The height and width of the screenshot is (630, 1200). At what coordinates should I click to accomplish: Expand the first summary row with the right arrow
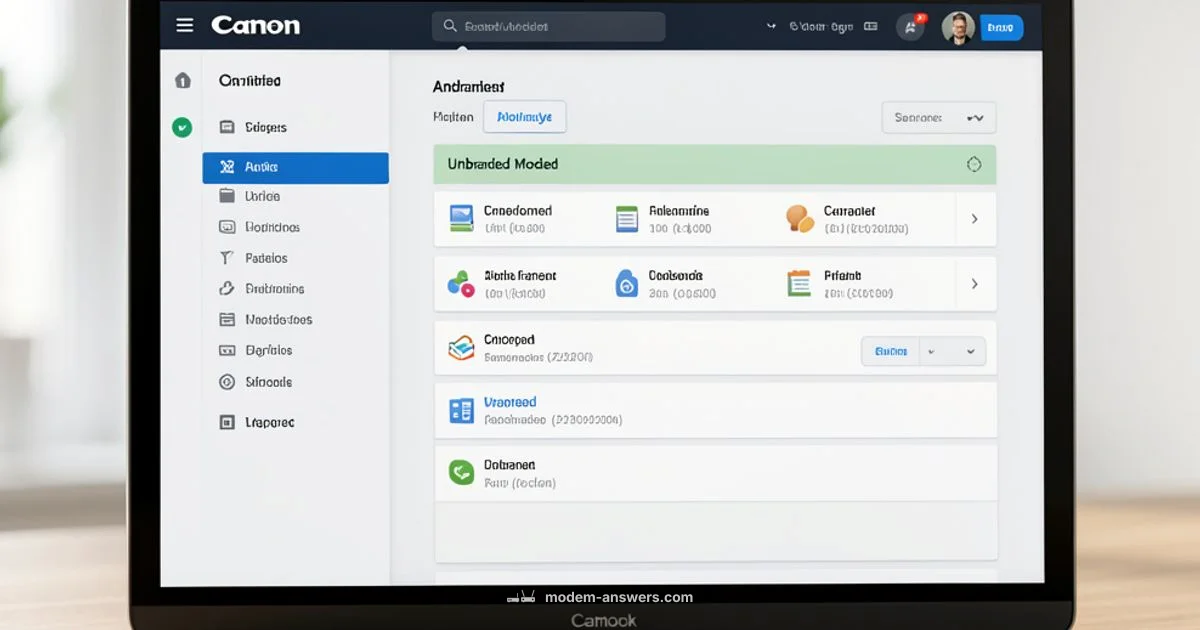975,218
